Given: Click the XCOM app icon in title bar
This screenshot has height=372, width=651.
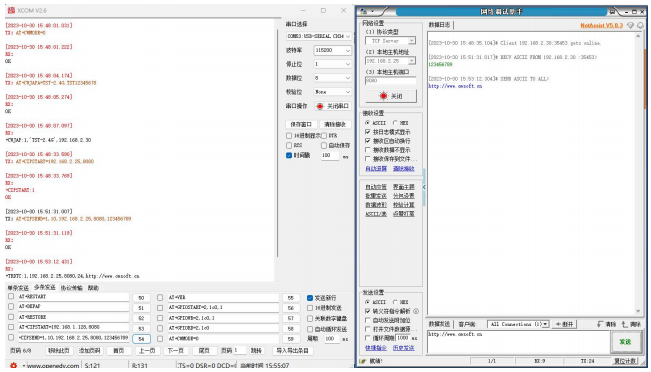Looking at the screenshot, I should (x=11, y=10).
